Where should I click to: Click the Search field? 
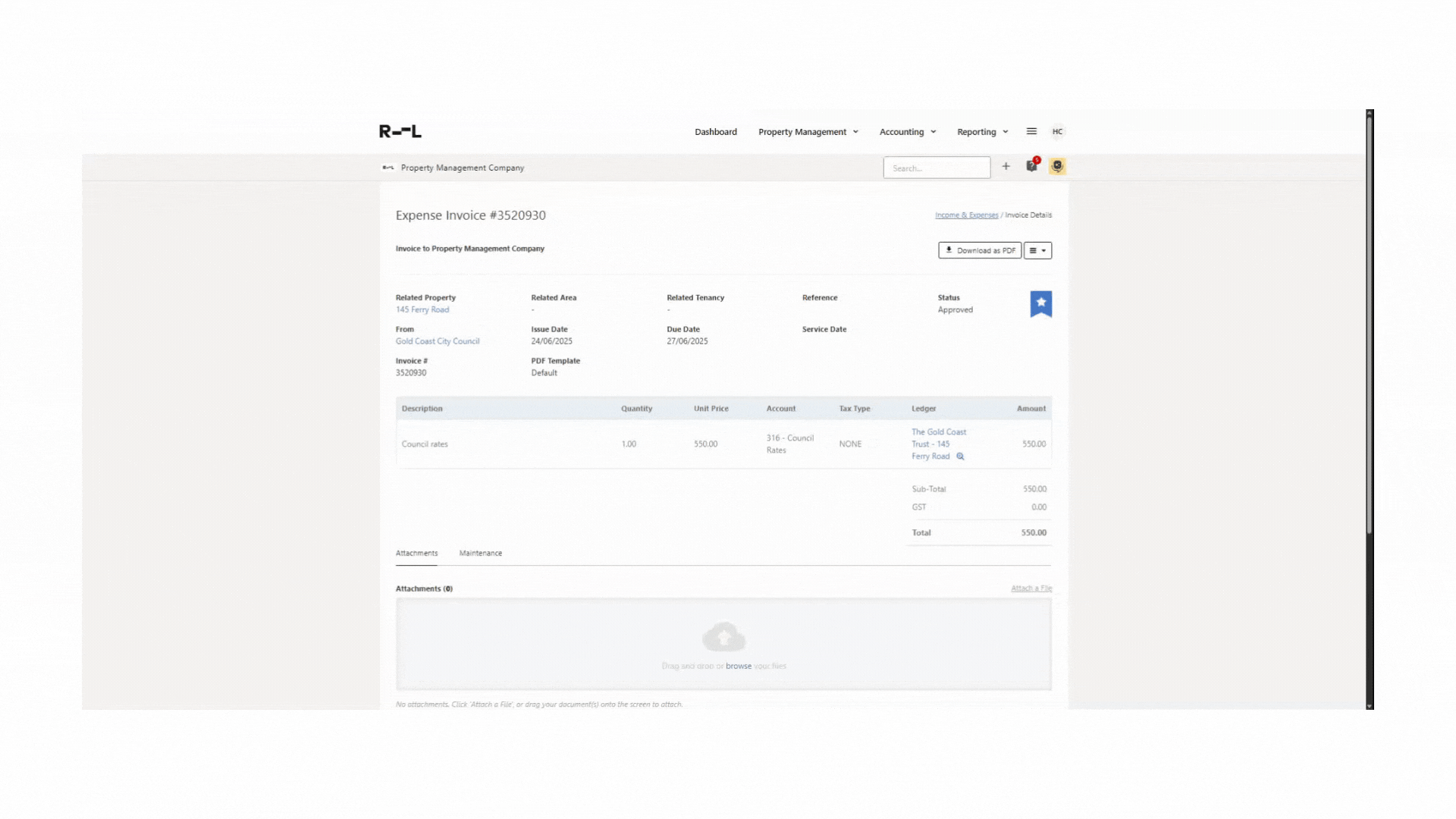937,167
